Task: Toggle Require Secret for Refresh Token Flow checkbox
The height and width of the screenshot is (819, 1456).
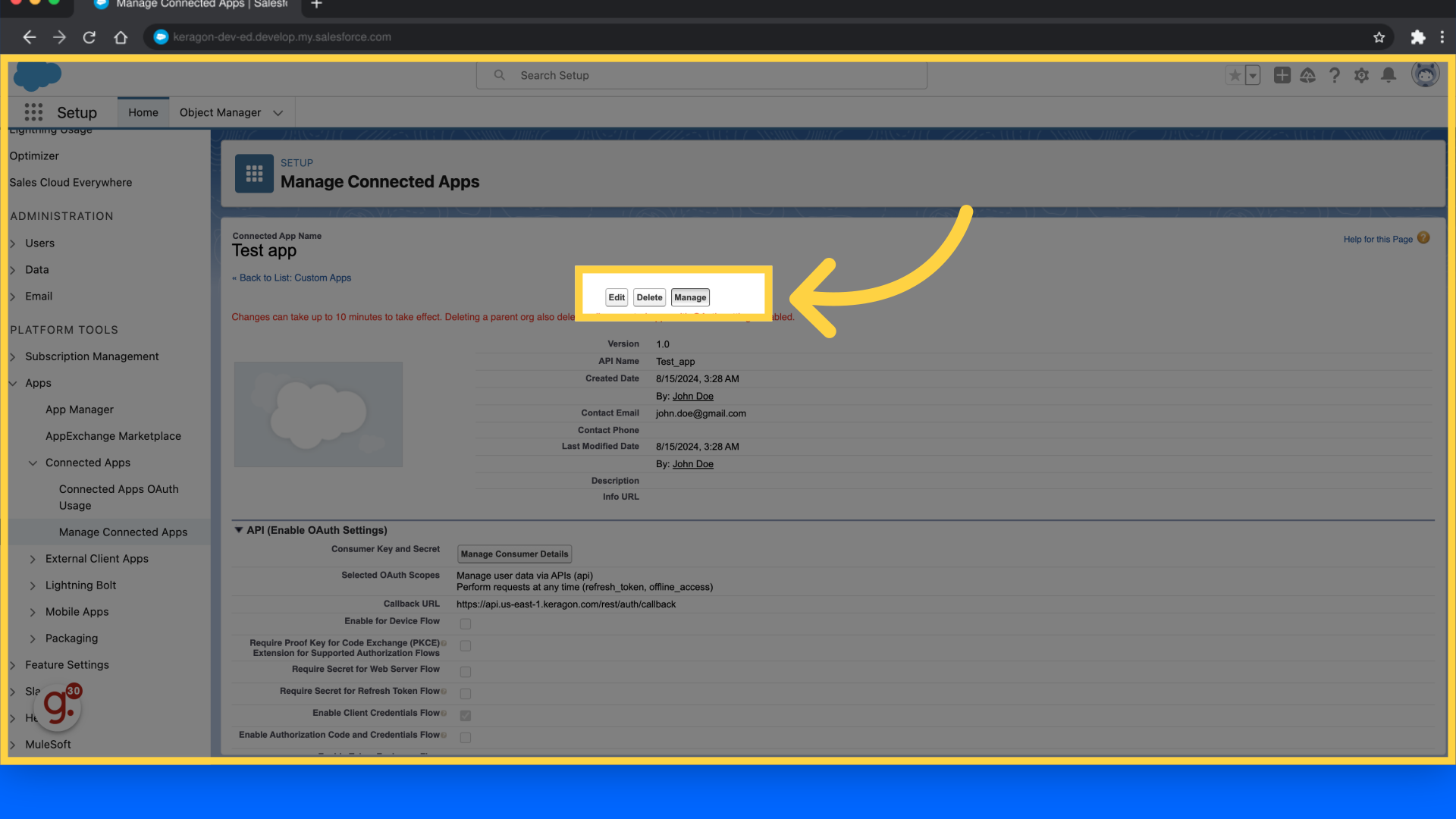Action: pyautogui.click(x=466, y=695)
